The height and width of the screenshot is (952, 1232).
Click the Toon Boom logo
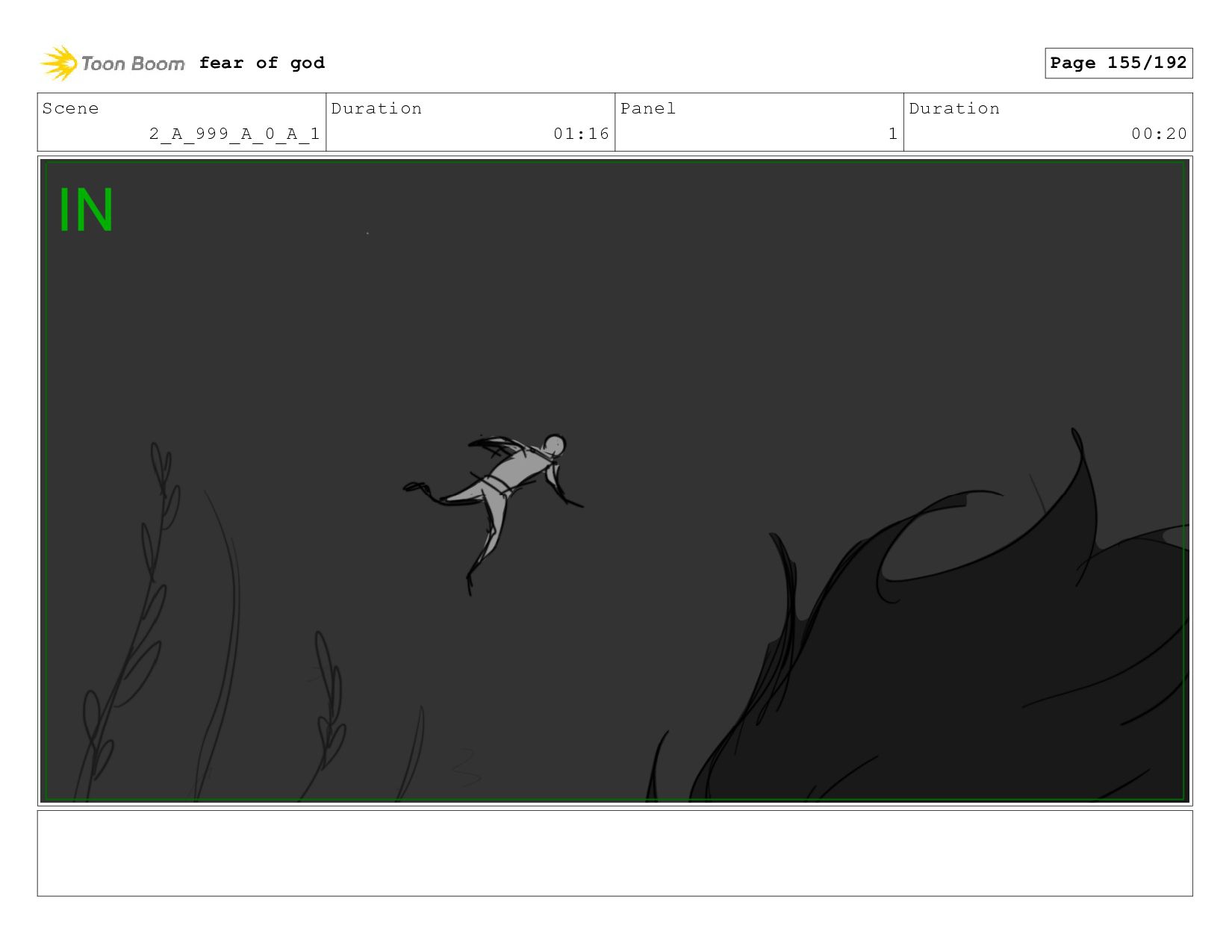coord(112,63)
